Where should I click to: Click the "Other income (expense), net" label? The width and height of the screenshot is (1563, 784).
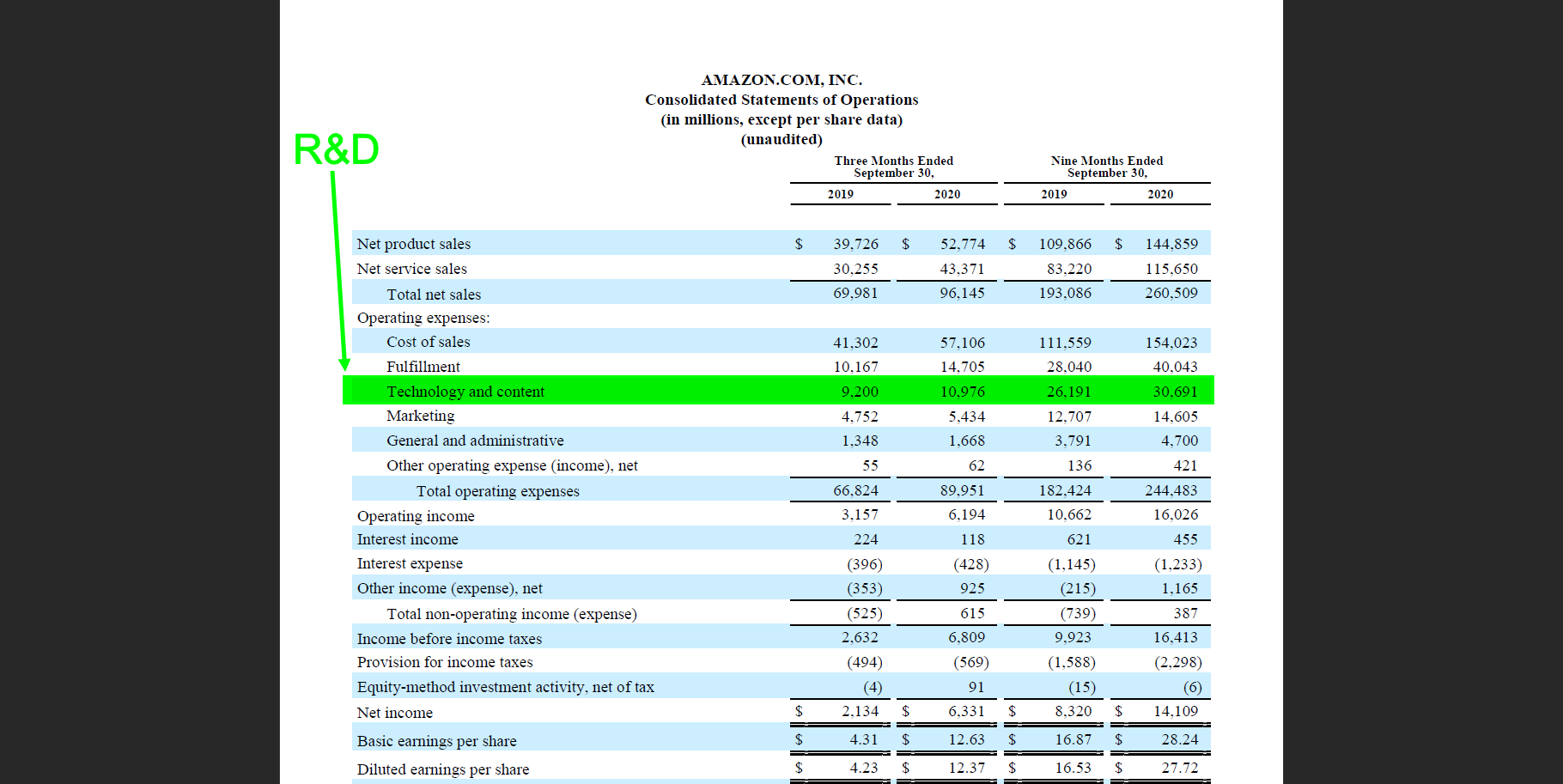tap(450, 588)
